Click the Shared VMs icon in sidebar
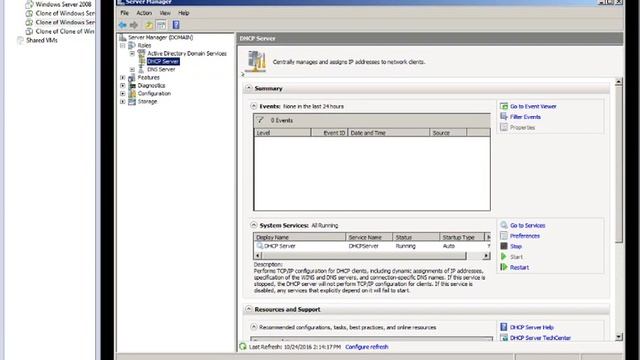640x360 pixels. click(20, 40)
